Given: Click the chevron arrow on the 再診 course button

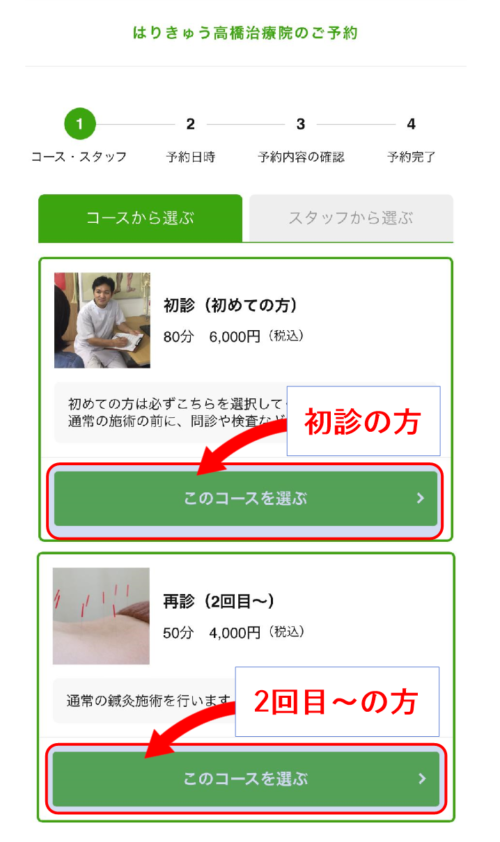Looking at the screenshot, I should coord(422,779).
